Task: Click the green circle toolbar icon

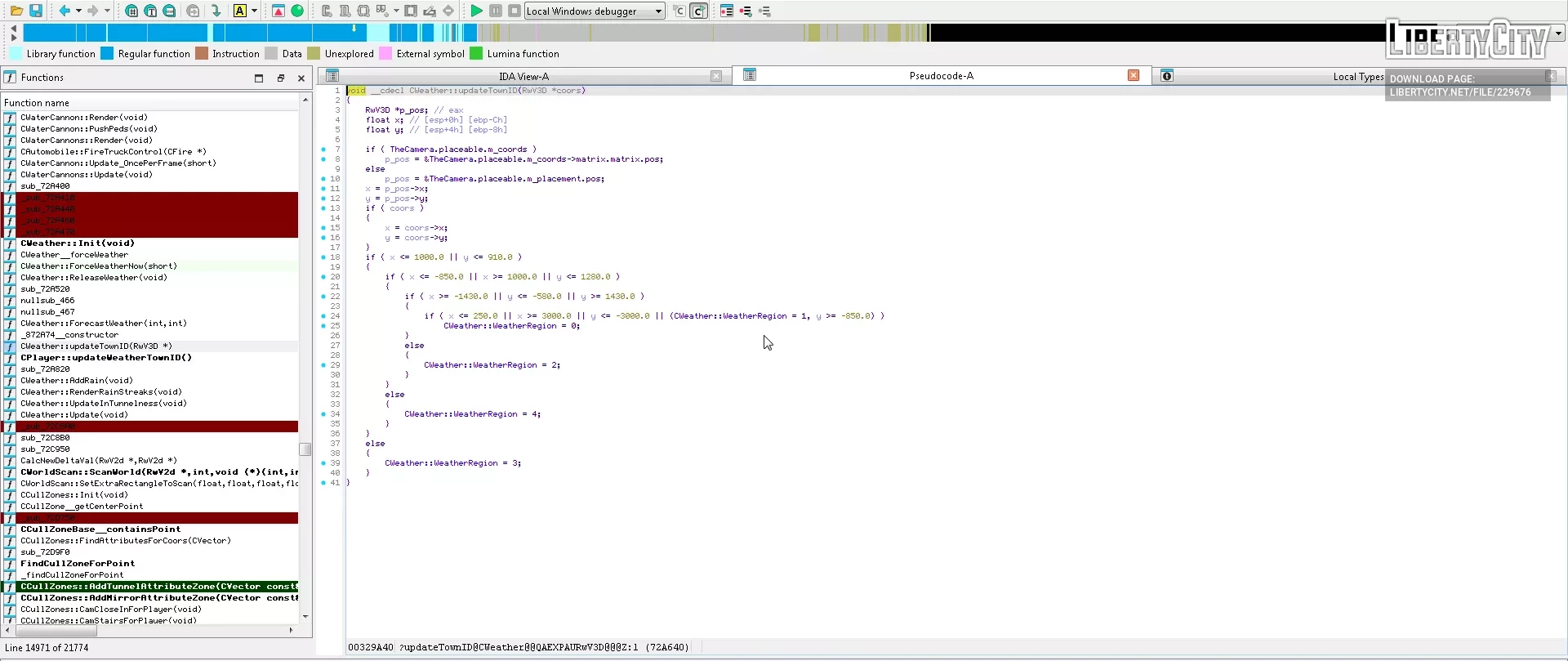Action: 297,11
